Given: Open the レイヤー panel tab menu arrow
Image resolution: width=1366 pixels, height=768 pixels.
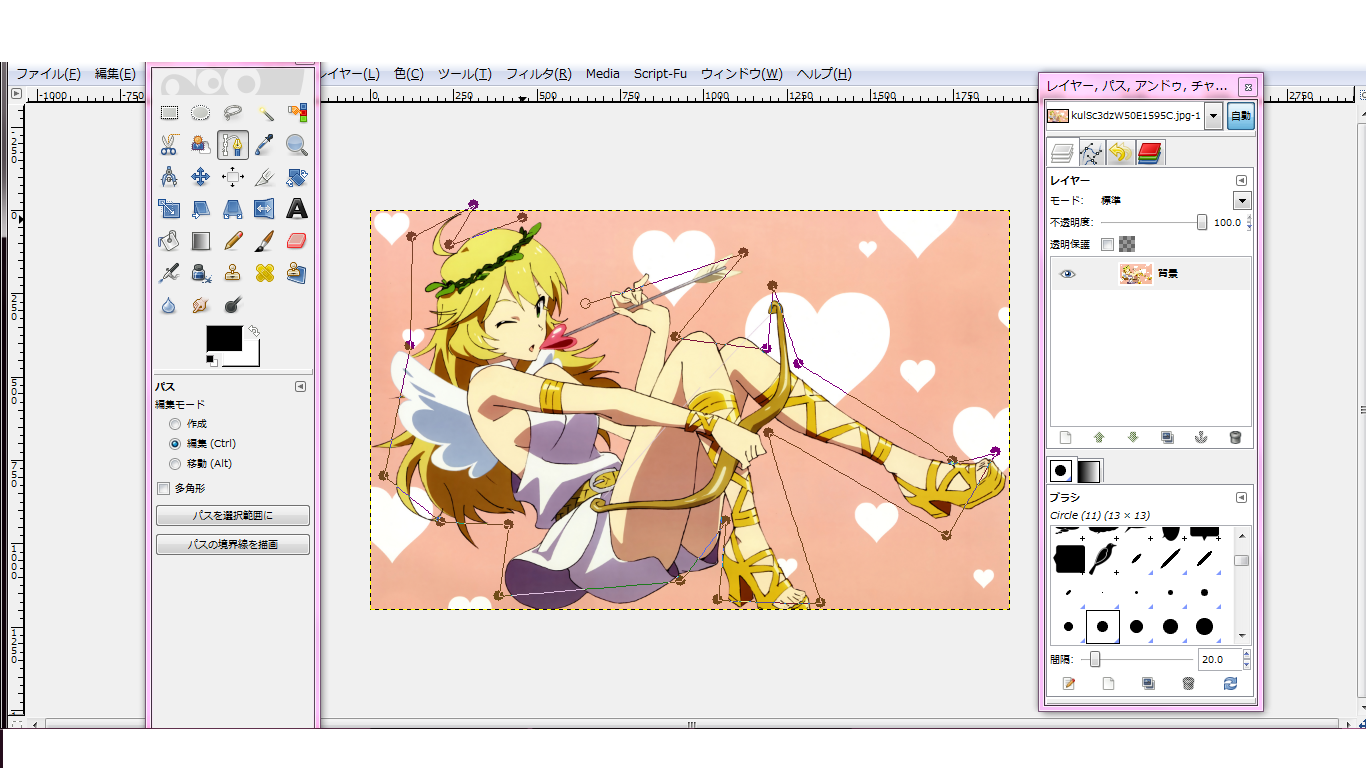Looking at the screenshot, I should pos(1241,181).
